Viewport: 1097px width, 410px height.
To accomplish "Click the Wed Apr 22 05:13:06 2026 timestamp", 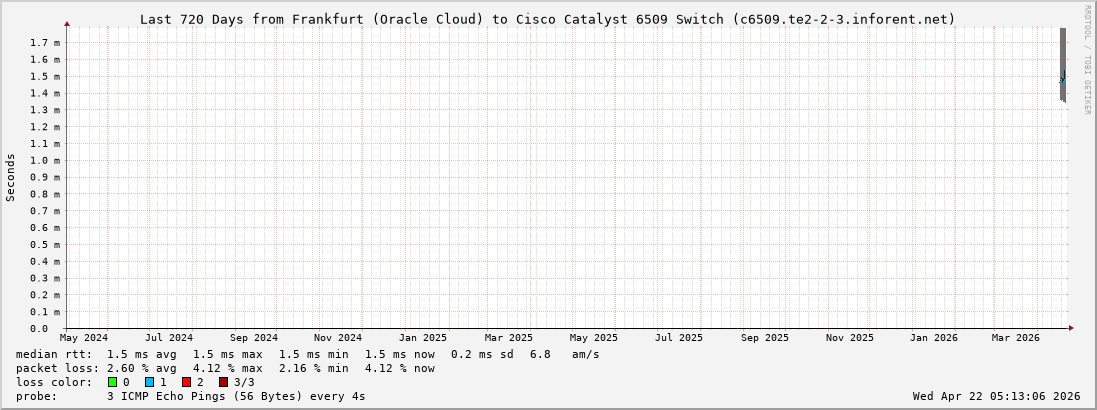I will point(996,396).
